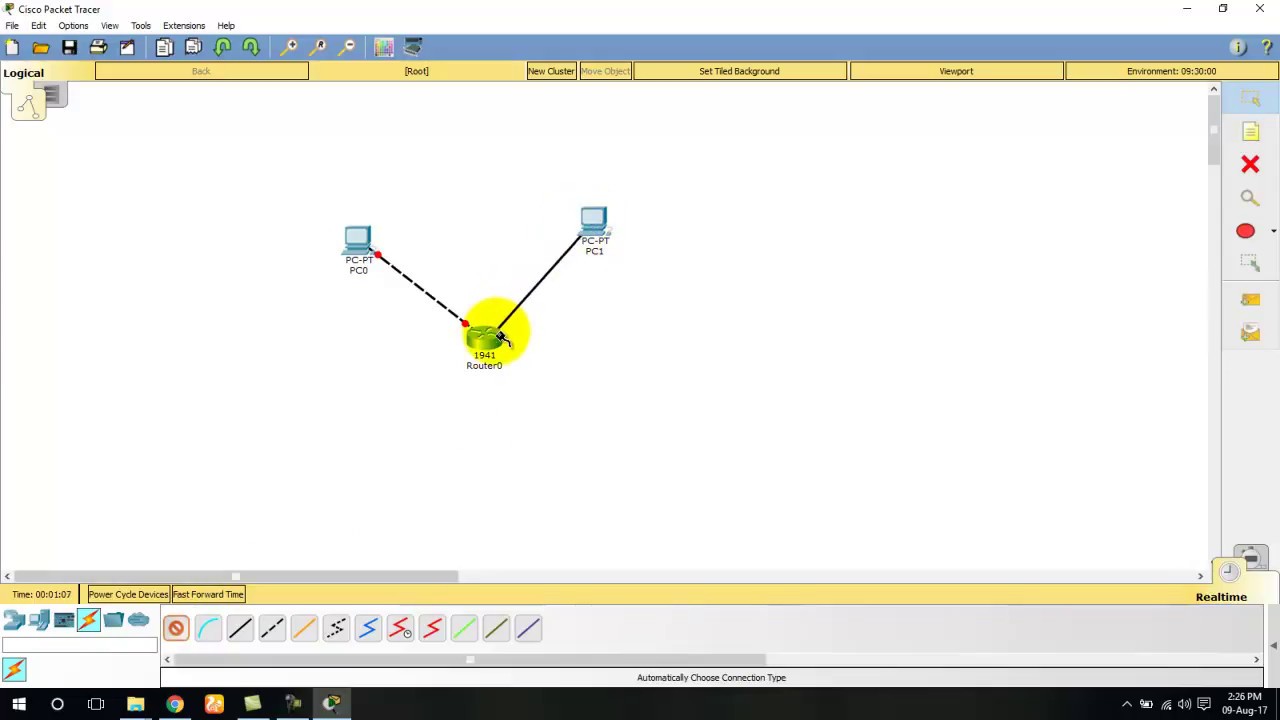Click Router0 device on canvas
This screenshot has height=720, width=1280.
[x=484, y=340]
